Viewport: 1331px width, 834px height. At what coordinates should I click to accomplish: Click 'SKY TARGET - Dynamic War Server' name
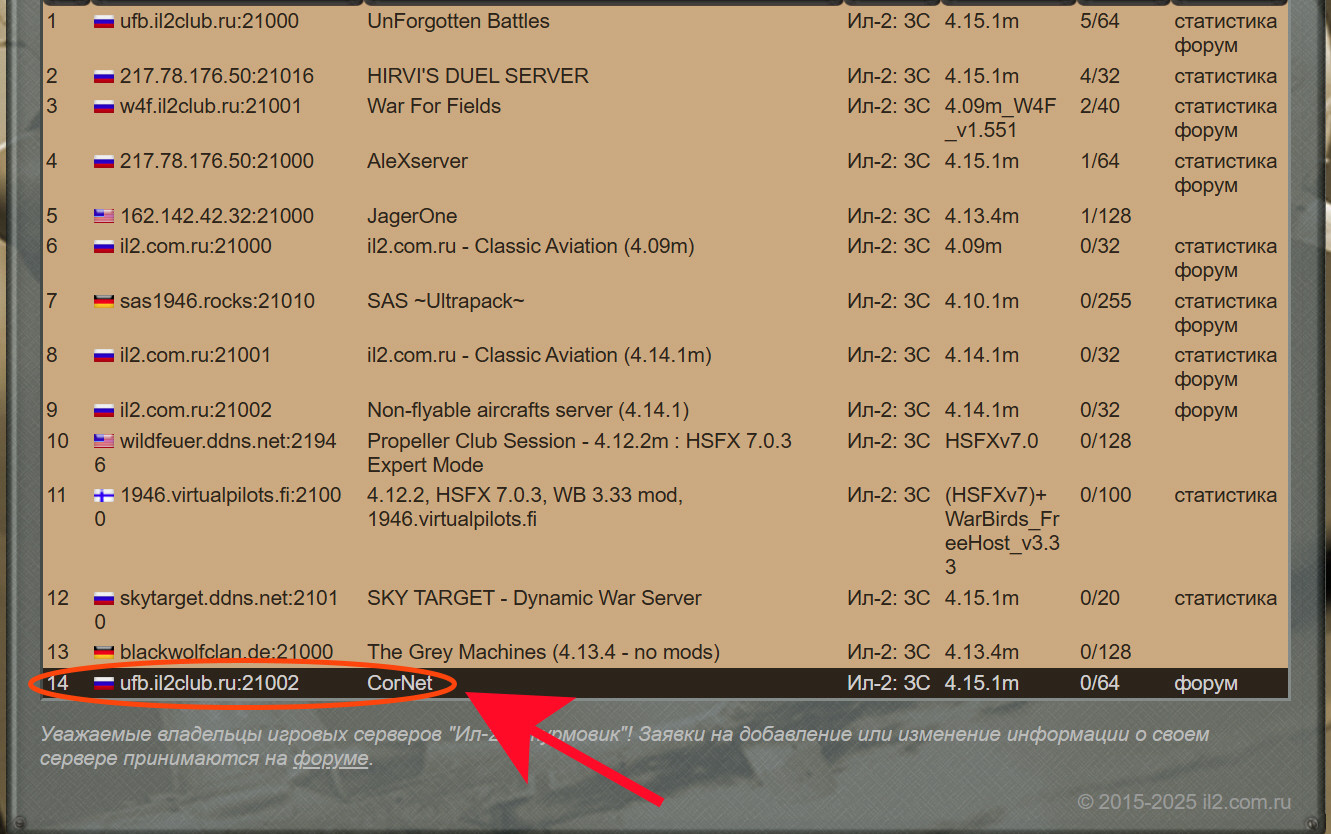pos(534,598)
